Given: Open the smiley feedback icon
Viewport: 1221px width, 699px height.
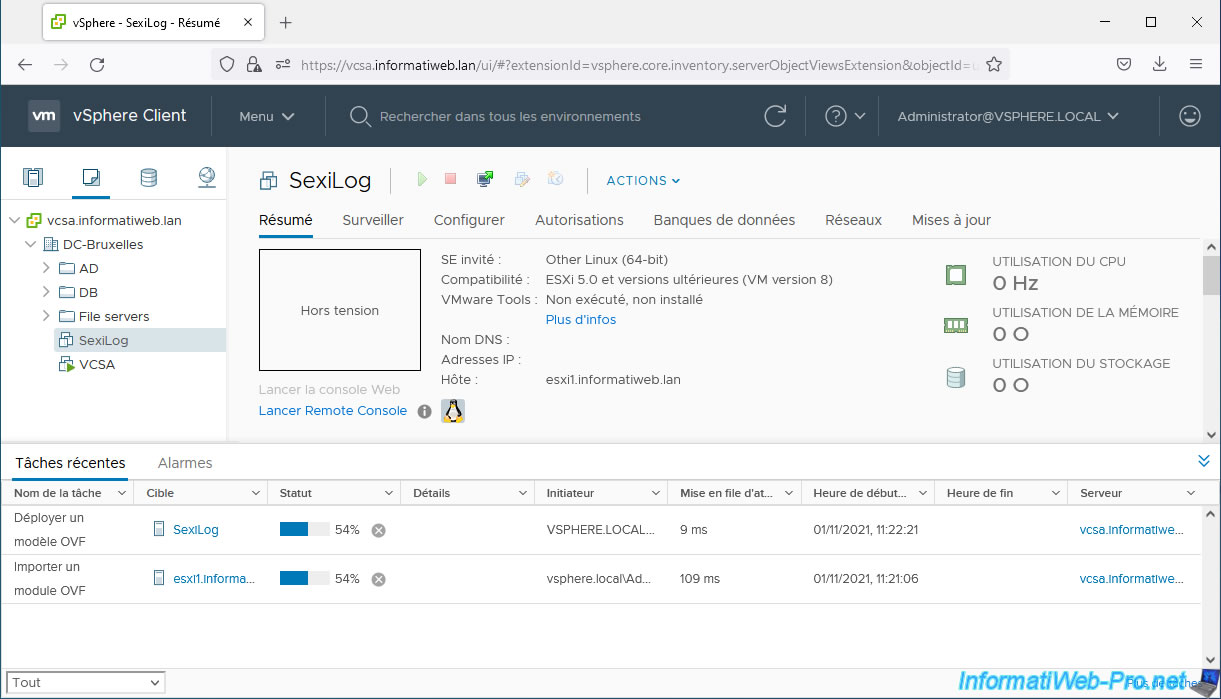Looking at the screenshot, I should click(x=1189, y=116).
